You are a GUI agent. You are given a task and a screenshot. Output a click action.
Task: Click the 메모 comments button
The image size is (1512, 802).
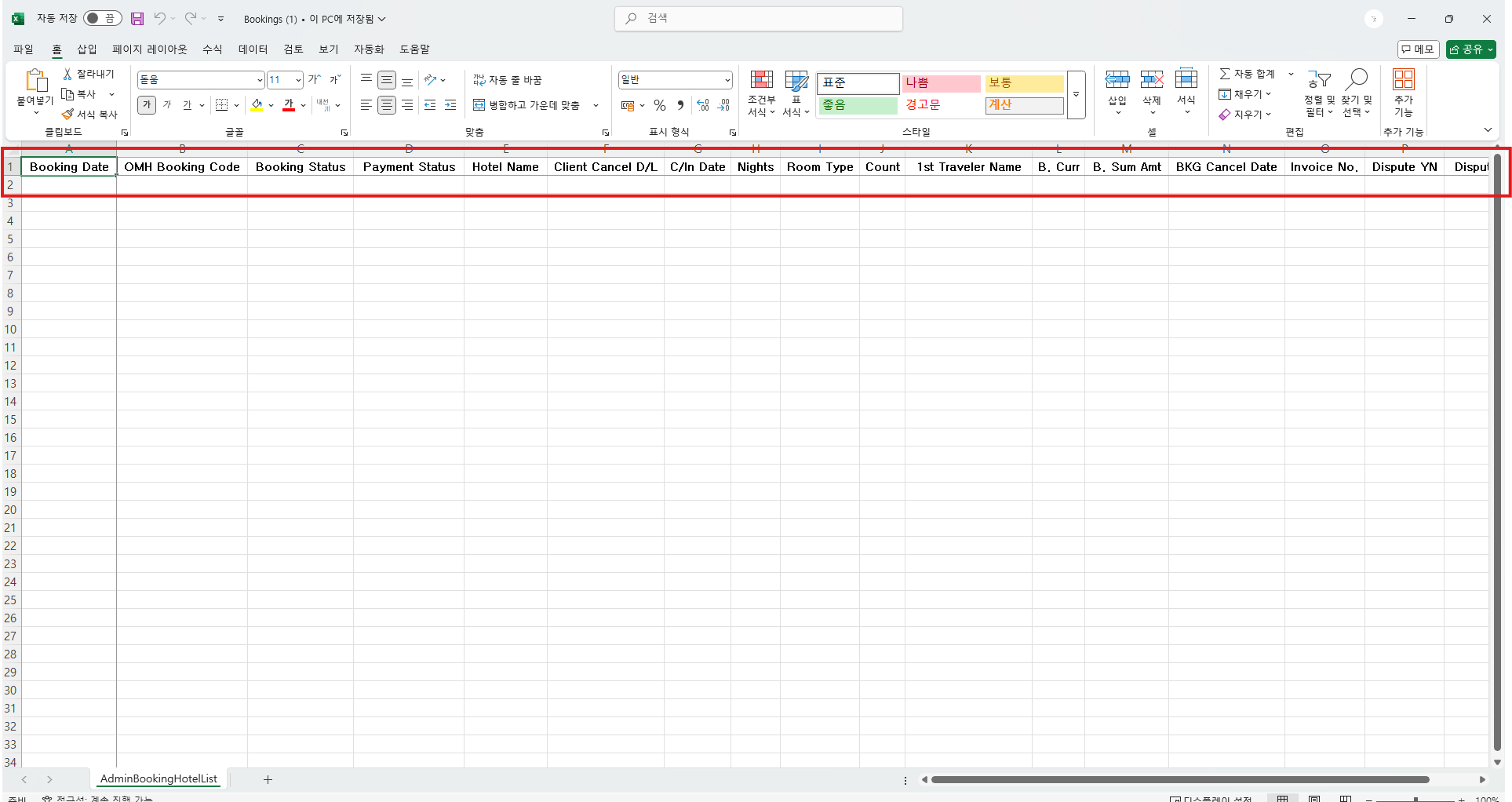pyautogui.click(x=1418, y=49)
